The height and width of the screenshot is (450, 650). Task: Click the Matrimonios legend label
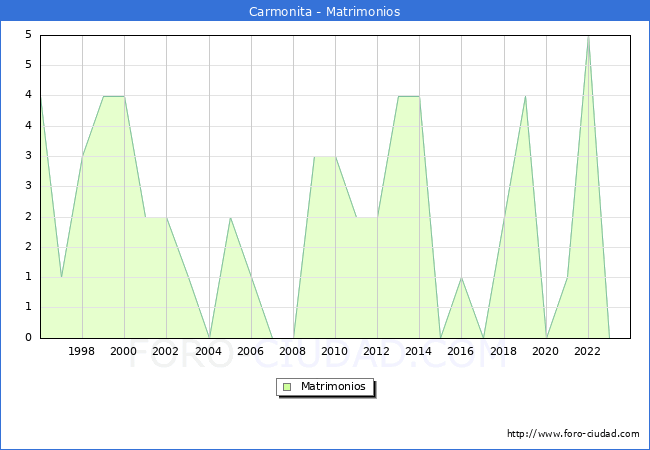tap(333, 386)
